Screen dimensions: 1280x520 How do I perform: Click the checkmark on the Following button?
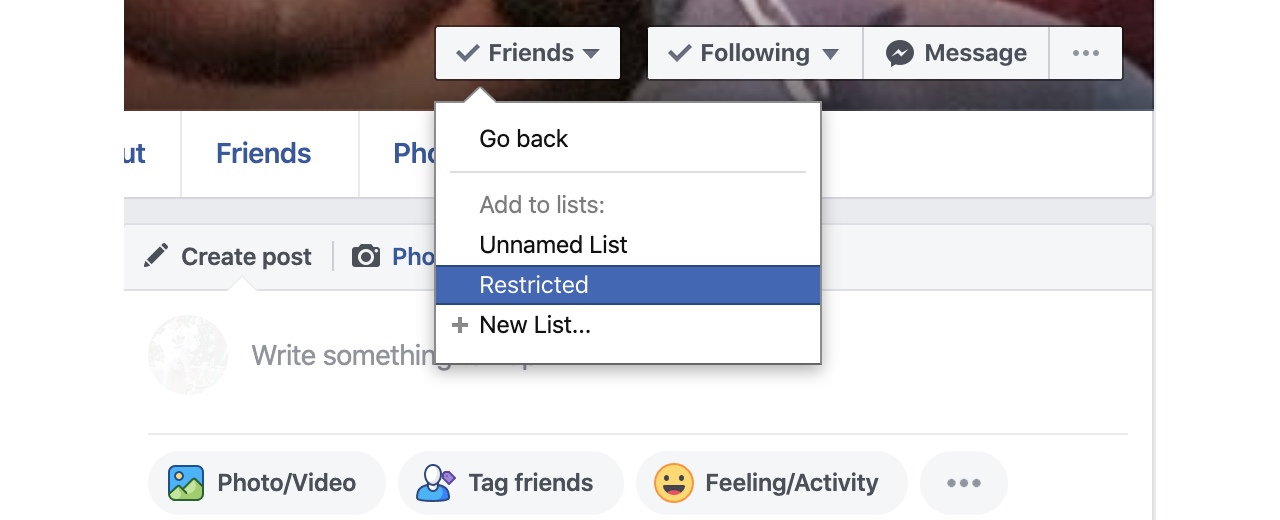(x=680, y=53)
